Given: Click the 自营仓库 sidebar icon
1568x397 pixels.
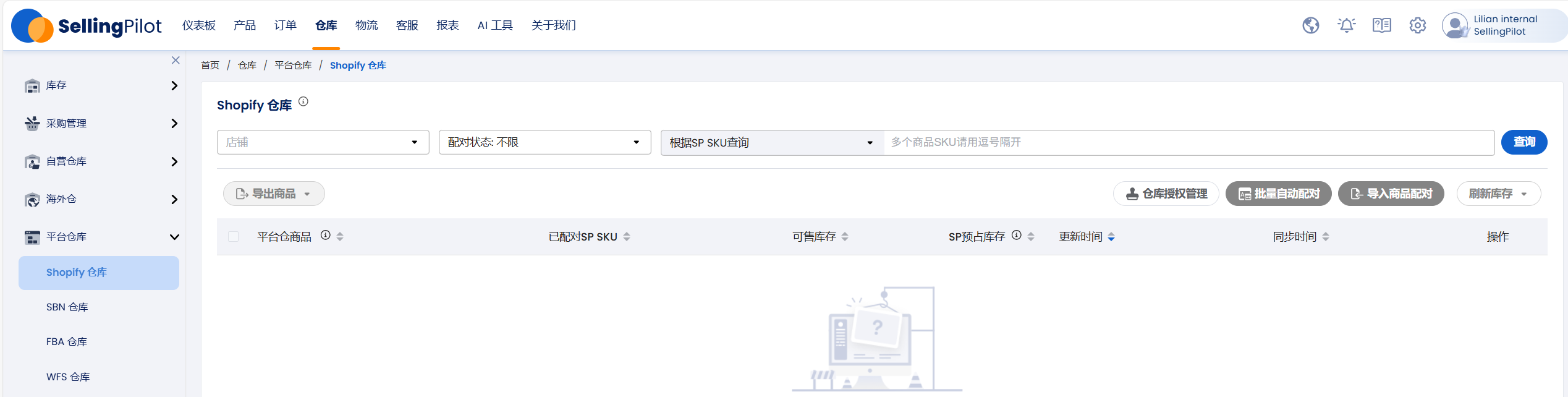Looking at the screenshot, I should pos(32,161).
